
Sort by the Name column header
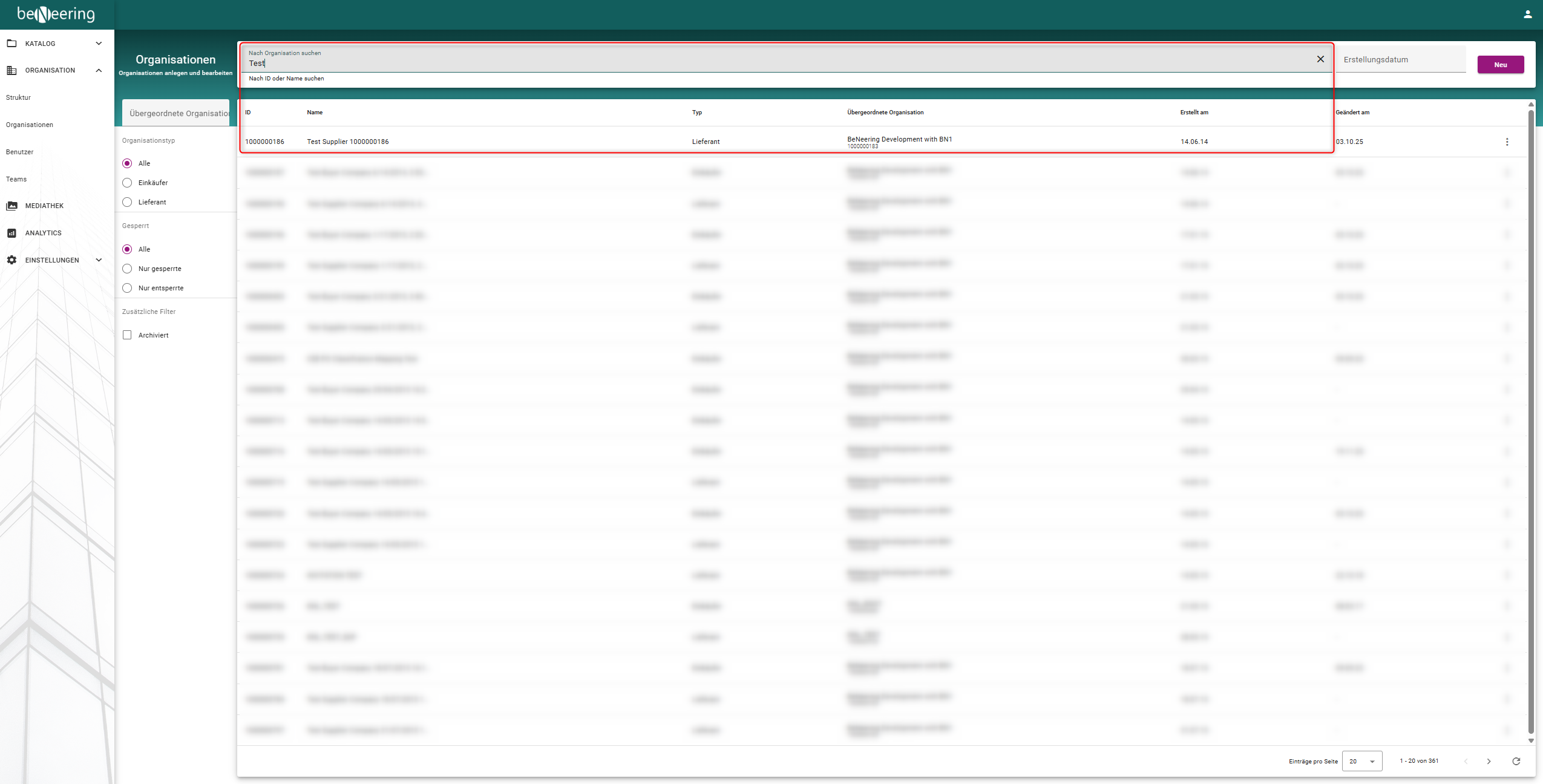(x=315, y=113)
